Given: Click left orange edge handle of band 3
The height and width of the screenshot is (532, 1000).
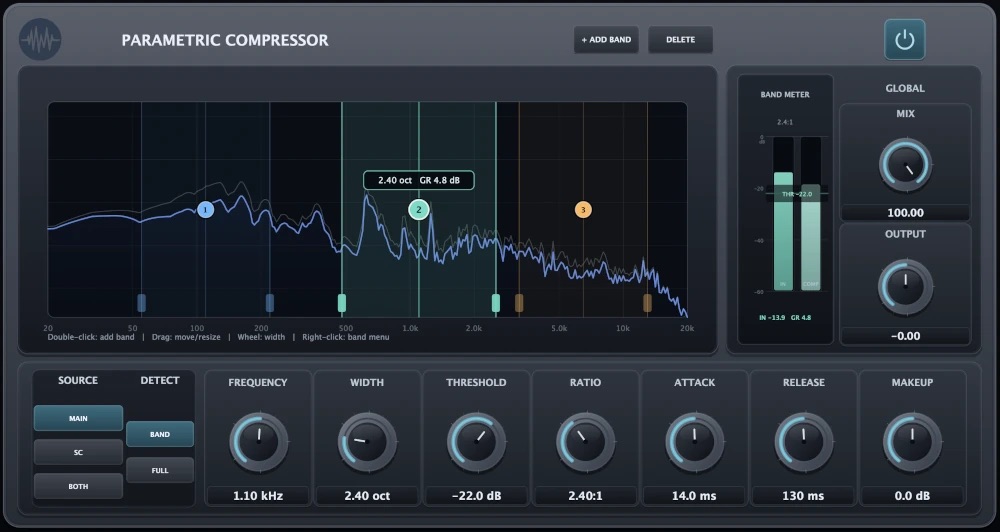Looking at the screenshot, I should [519, 303].
